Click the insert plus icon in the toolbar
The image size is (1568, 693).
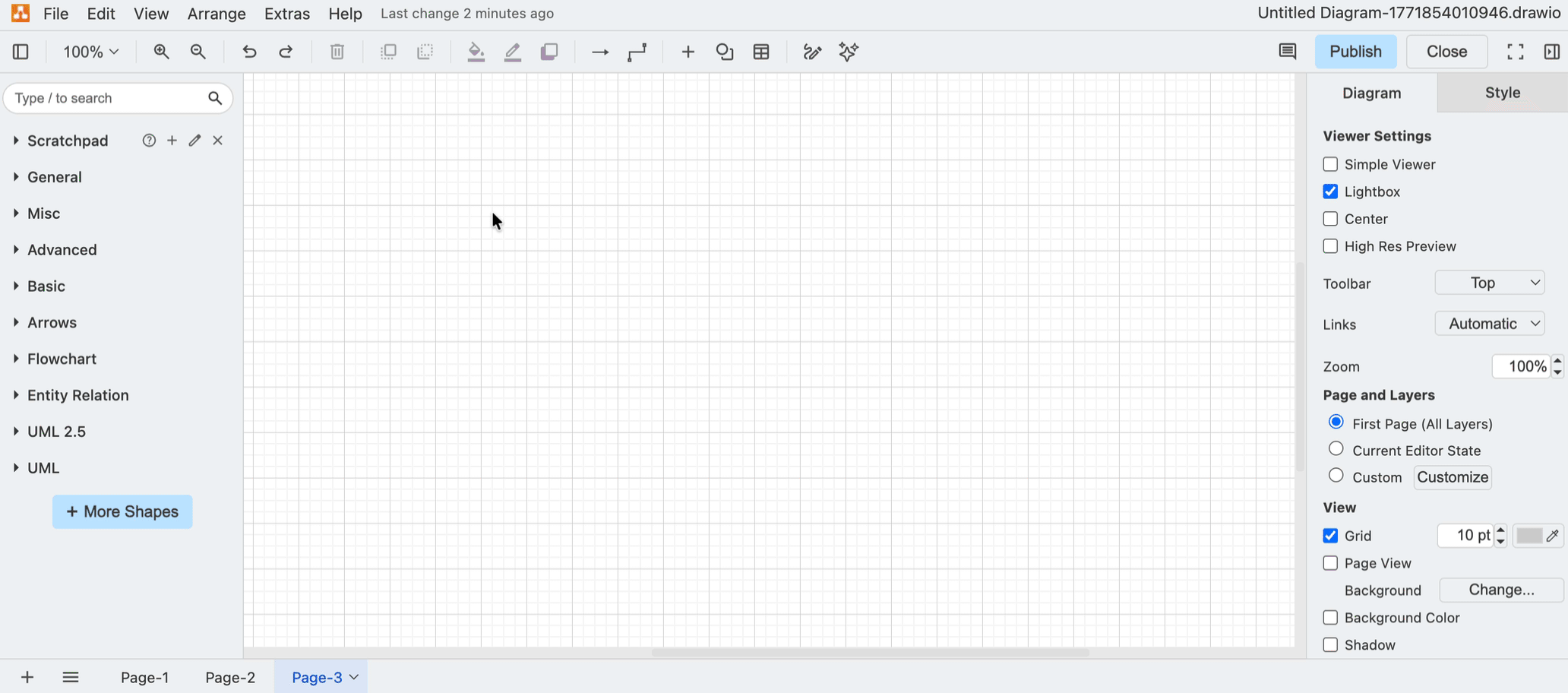click(688, 52)
